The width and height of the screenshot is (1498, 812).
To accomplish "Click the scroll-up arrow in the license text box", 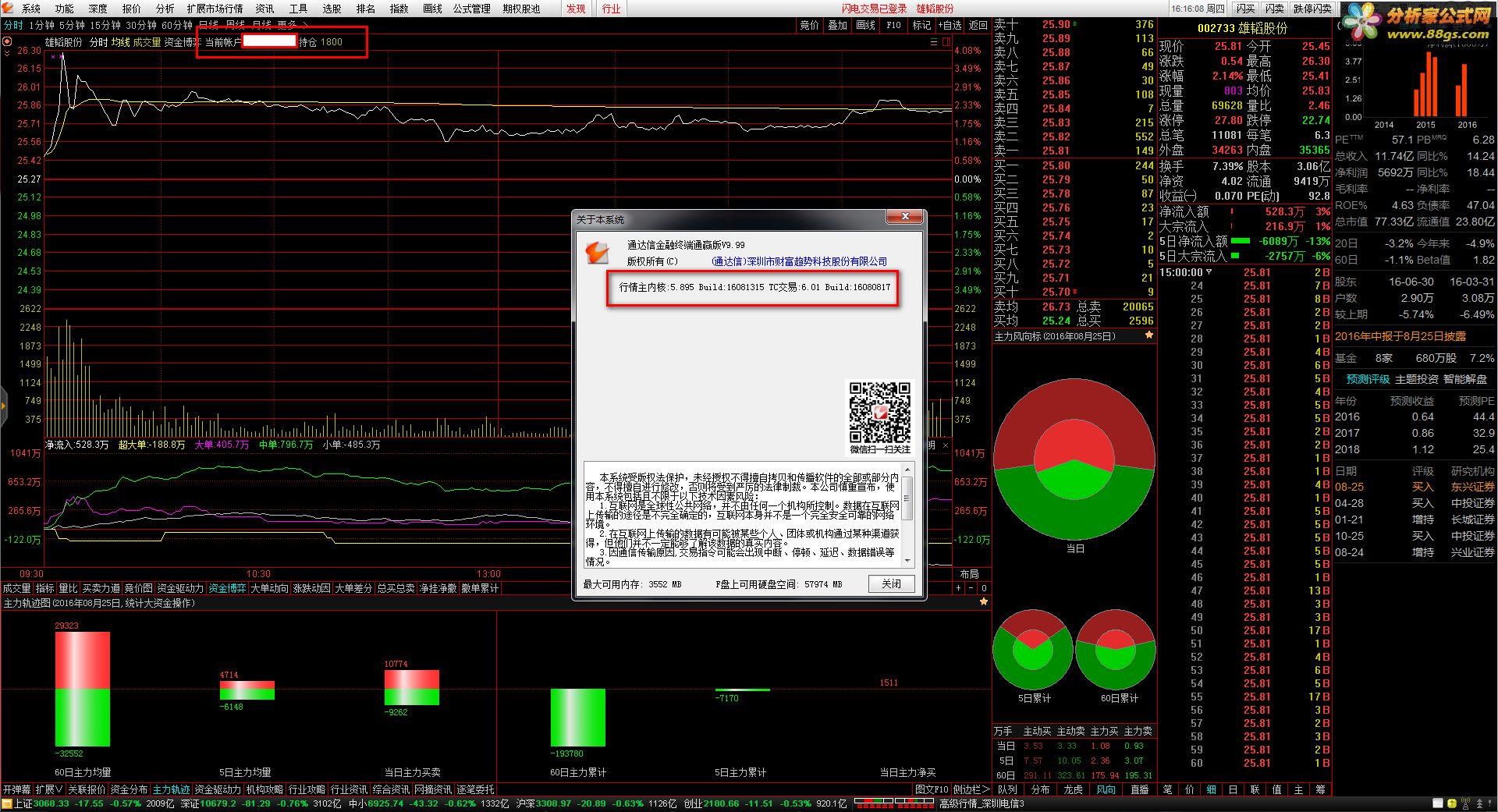I will coord(907,469).
